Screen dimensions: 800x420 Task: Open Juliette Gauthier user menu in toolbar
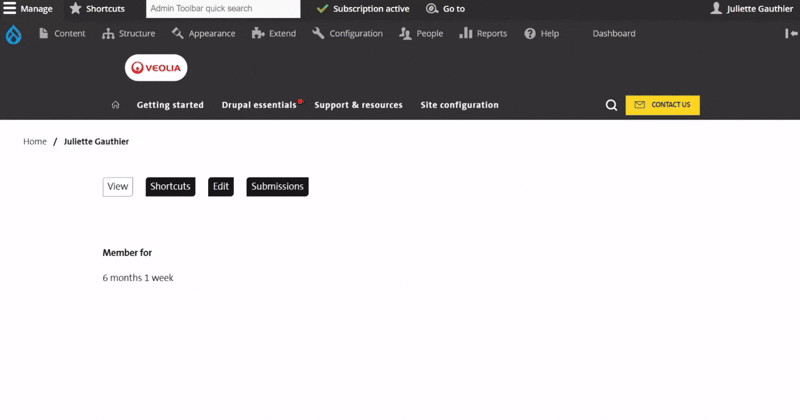coord(752,9)
